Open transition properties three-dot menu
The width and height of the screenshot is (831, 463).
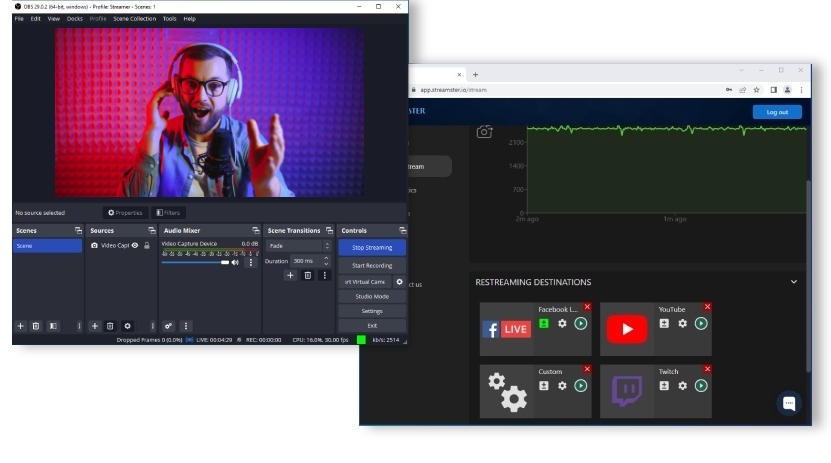point(324,275)
